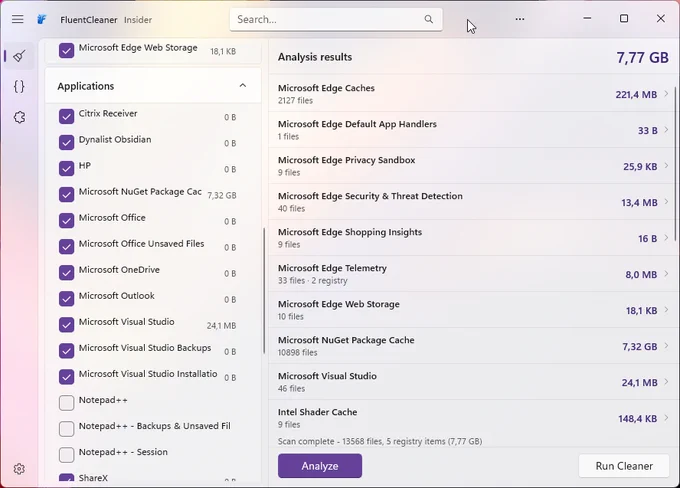Click the FluentCleaner app logo icon

click(42, 20)
